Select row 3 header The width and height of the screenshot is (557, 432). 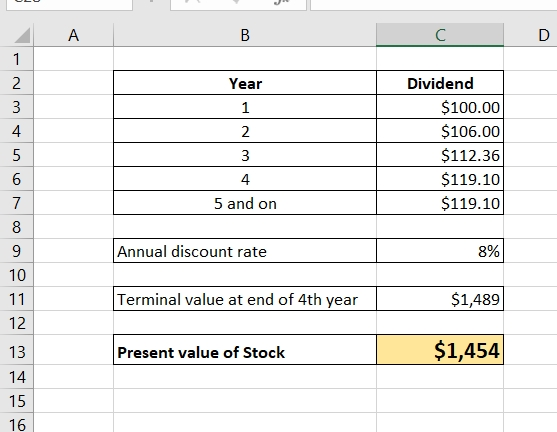pyautogui.click(x=17, y=107)
